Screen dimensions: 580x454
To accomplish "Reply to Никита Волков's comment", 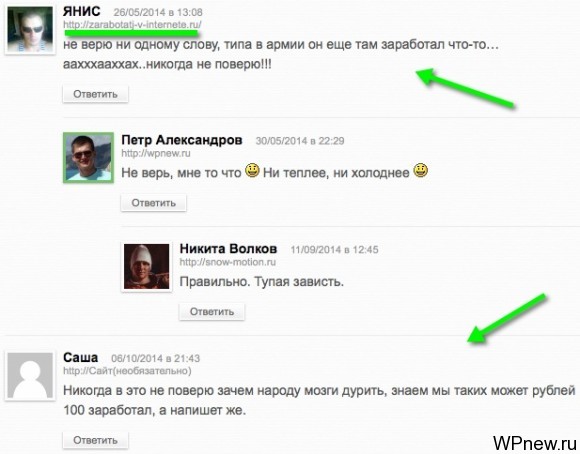I will click(212, 312).
